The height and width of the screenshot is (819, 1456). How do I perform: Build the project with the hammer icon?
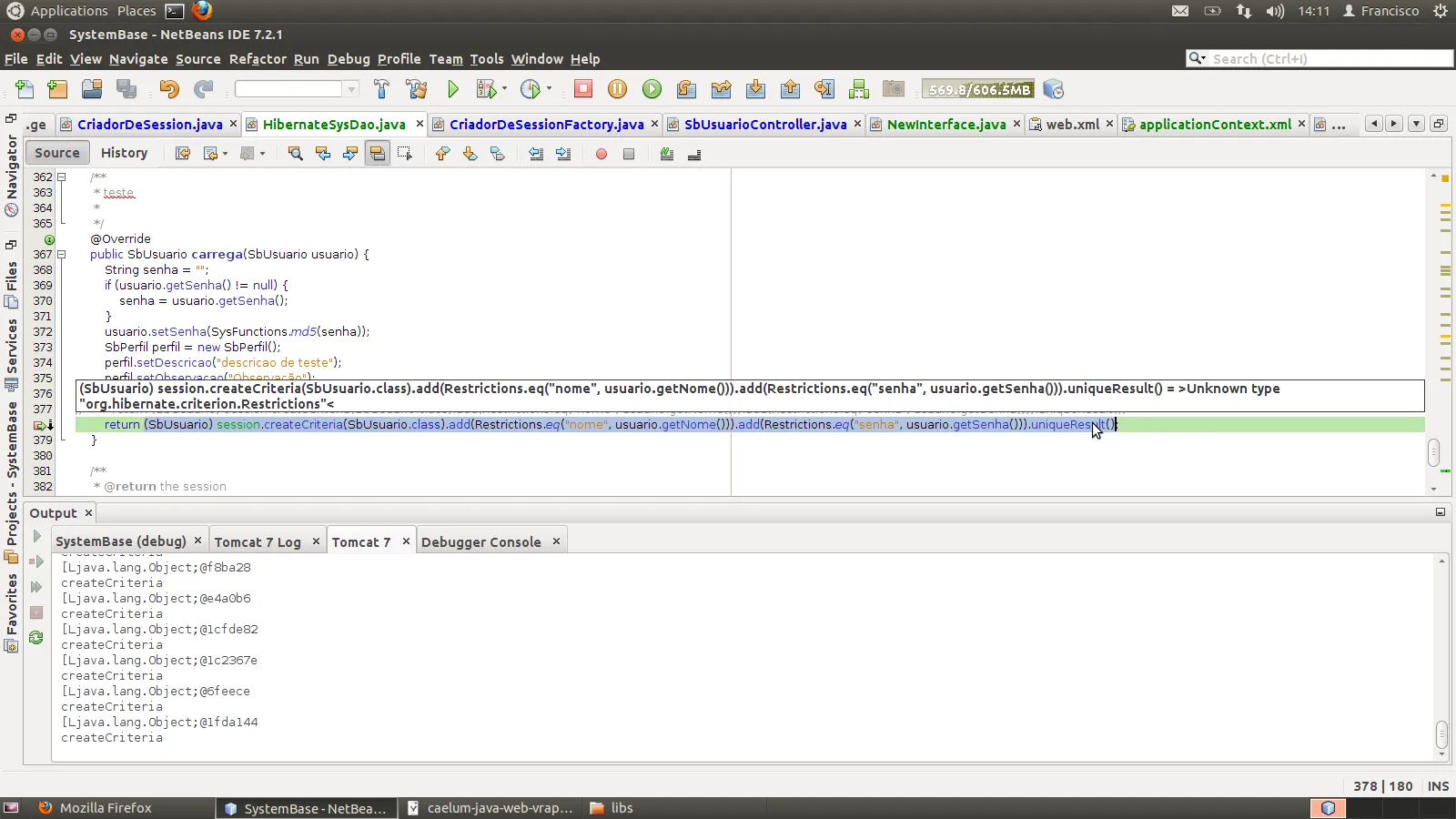381,89
